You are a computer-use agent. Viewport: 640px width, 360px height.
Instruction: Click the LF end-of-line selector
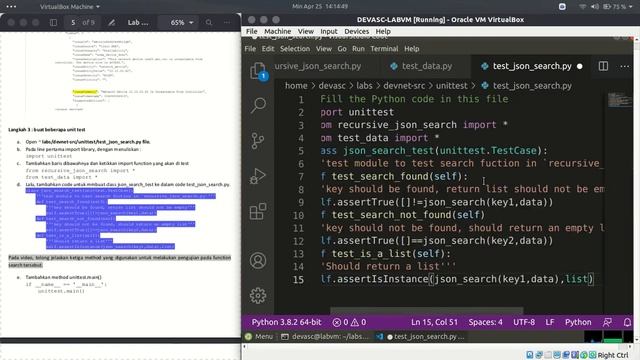550,322
